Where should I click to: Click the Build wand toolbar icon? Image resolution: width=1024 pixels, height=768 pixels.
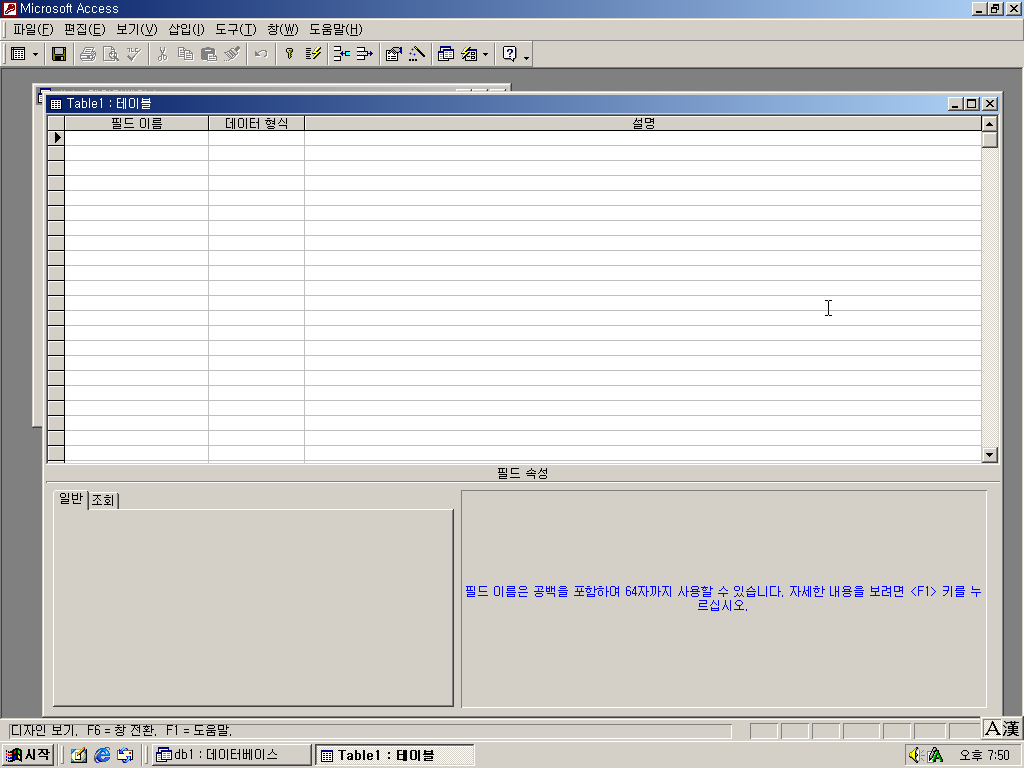pos(417,54)
